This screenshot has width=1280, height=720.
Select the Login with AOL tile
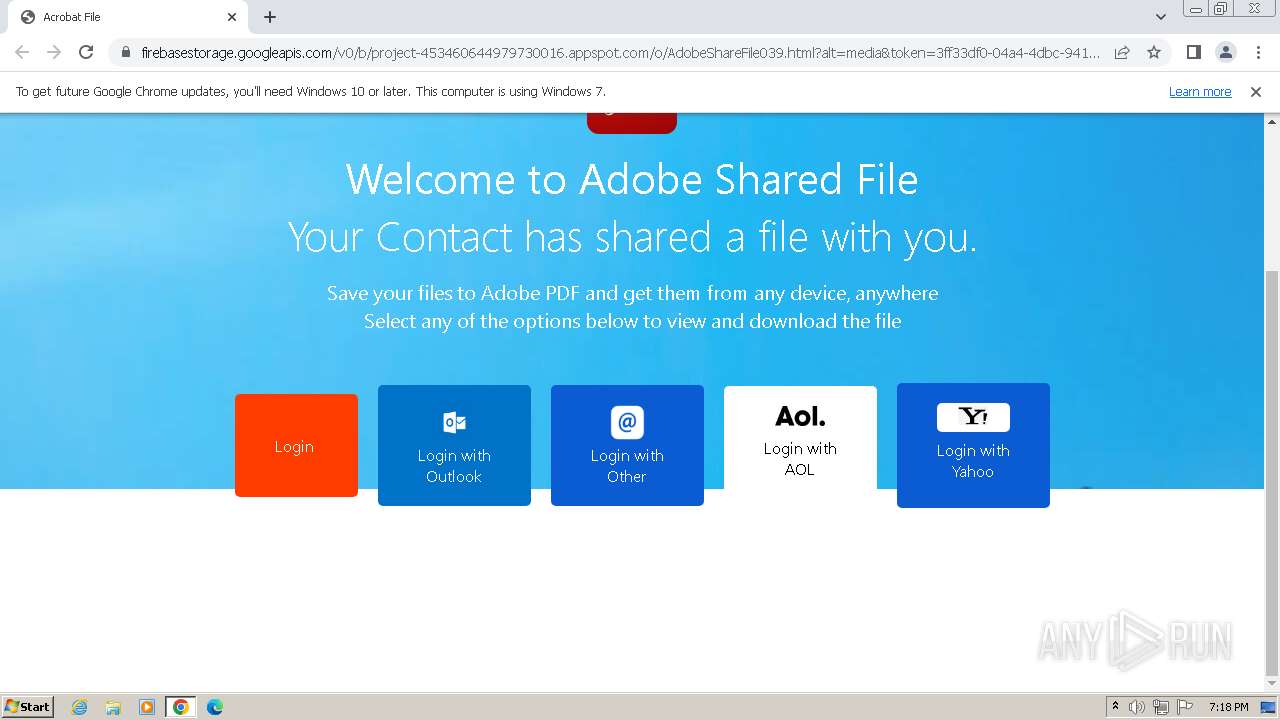(x=800, y=438)
